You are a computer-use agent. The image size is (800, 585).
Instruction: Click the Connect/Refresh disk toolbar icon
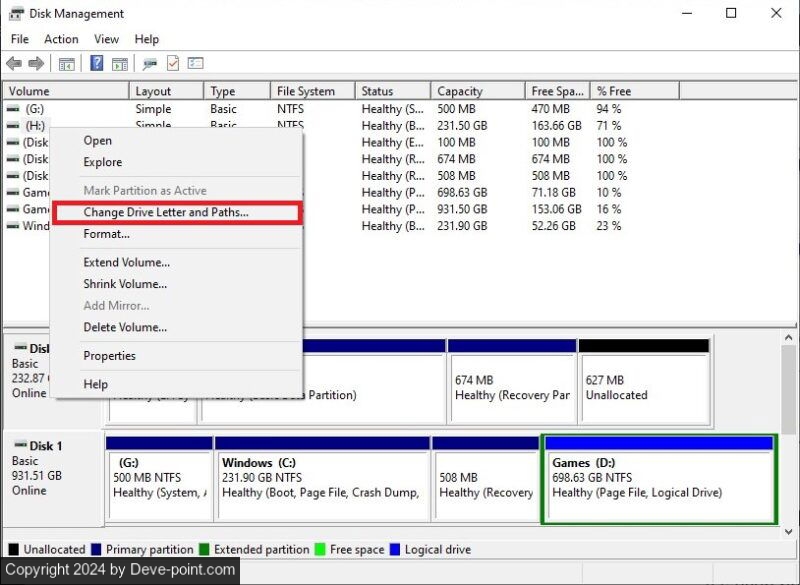click(150, 64)
